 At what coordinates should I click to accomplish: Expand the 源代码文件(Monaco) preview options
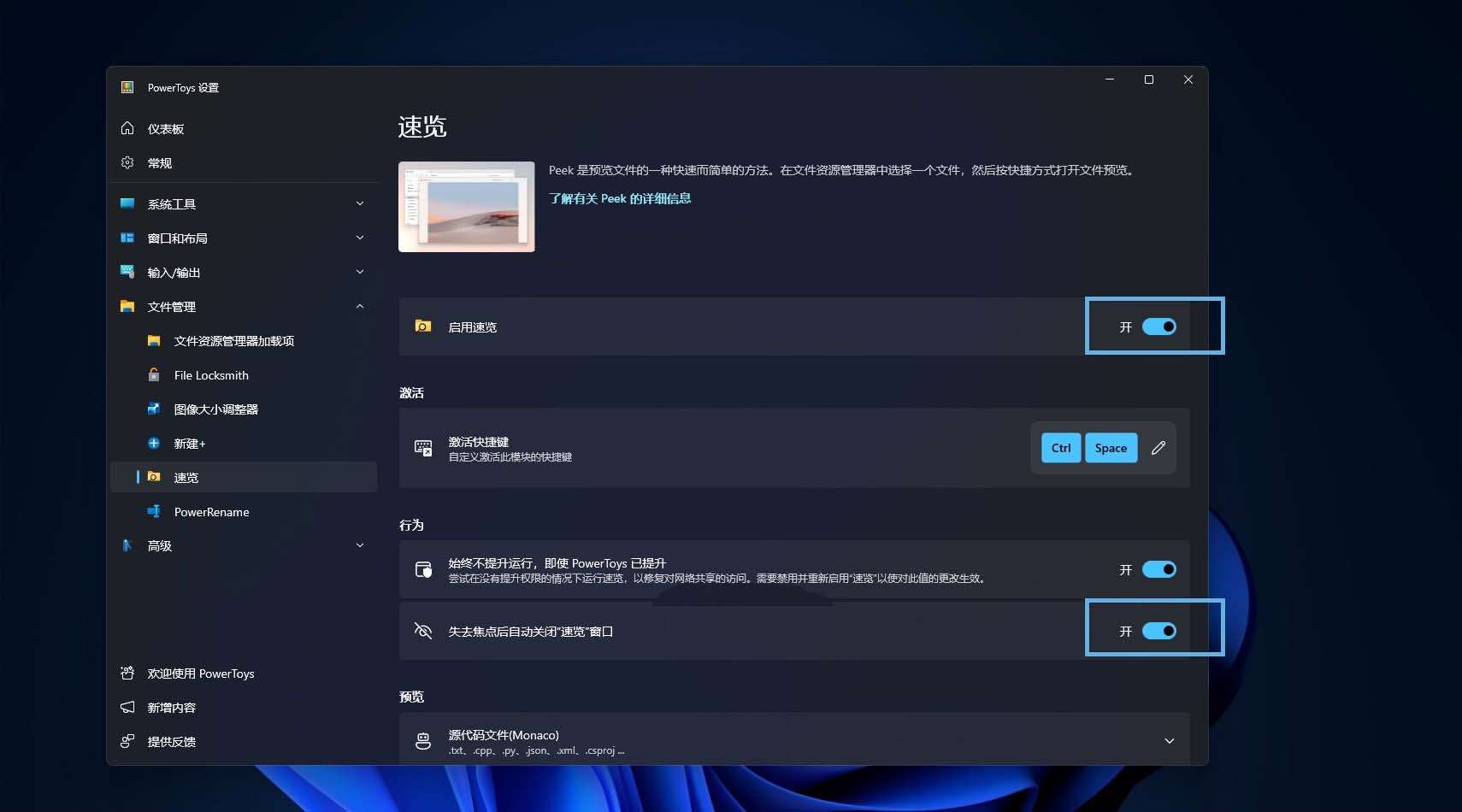coord(1169,741)
